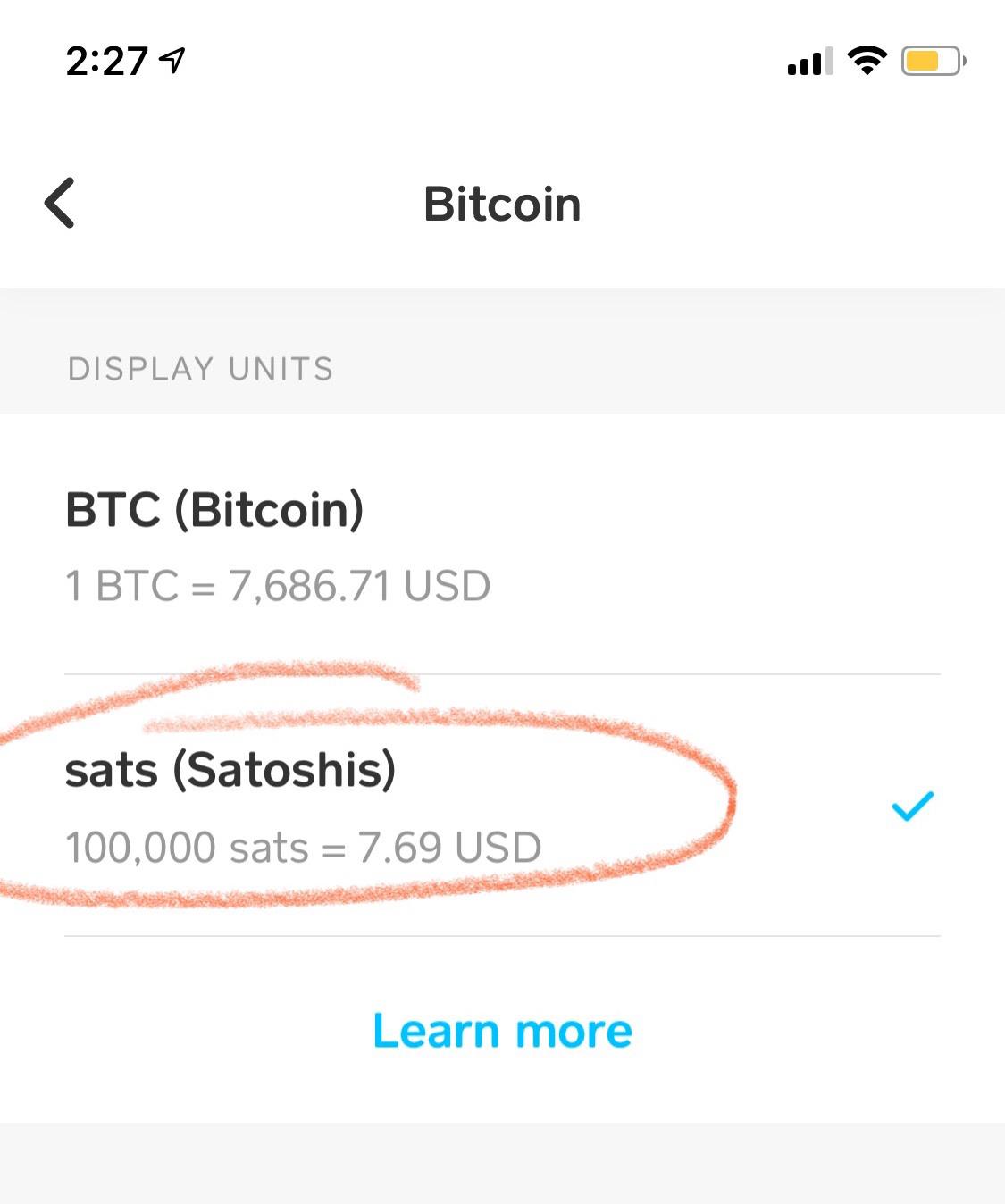Select BTC (Bitcoin) as display unit
Screen dimensions: 1005x1204
tap(214, 510)
